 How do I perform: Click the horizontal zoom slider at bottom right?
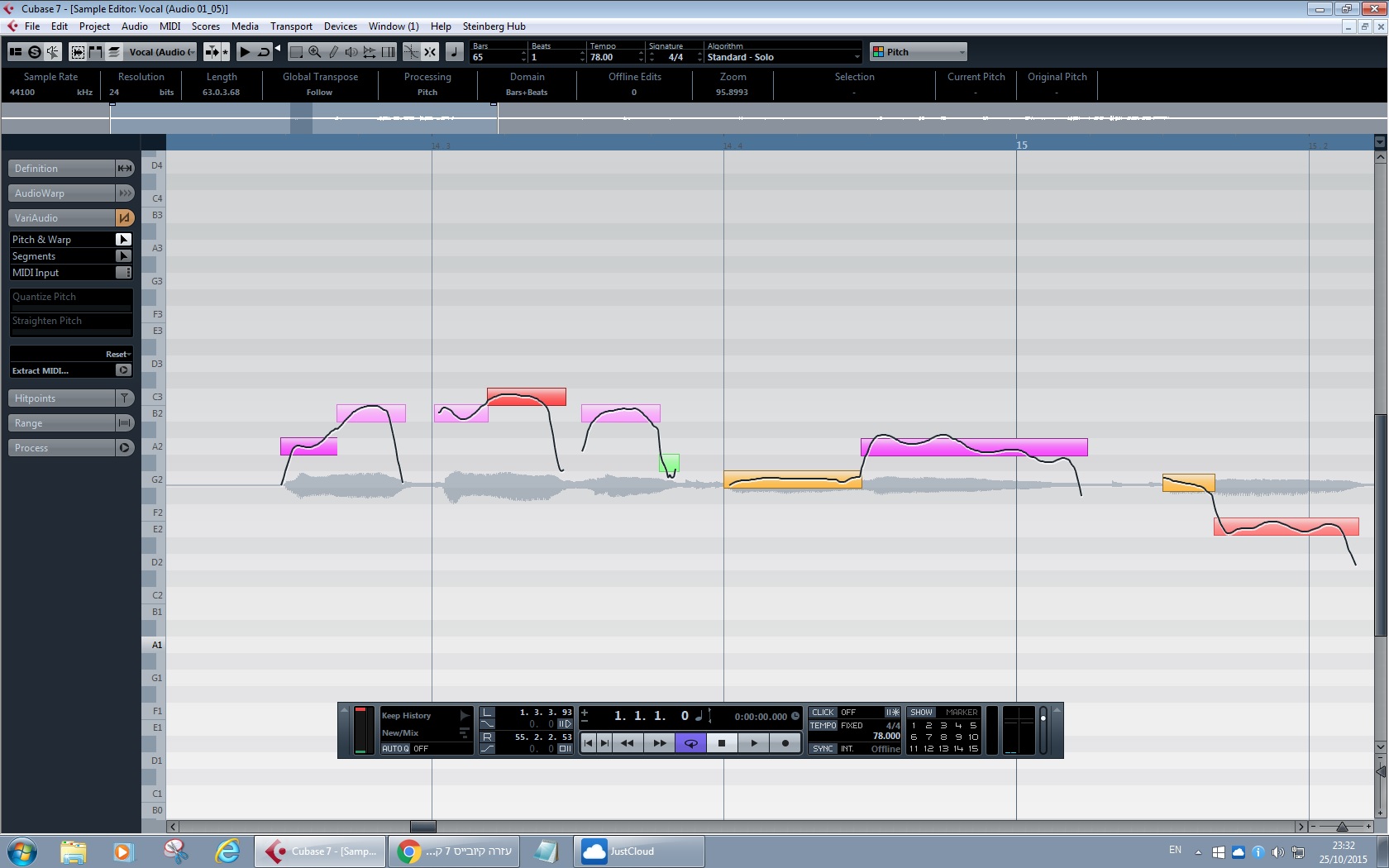pos(1341,827)
